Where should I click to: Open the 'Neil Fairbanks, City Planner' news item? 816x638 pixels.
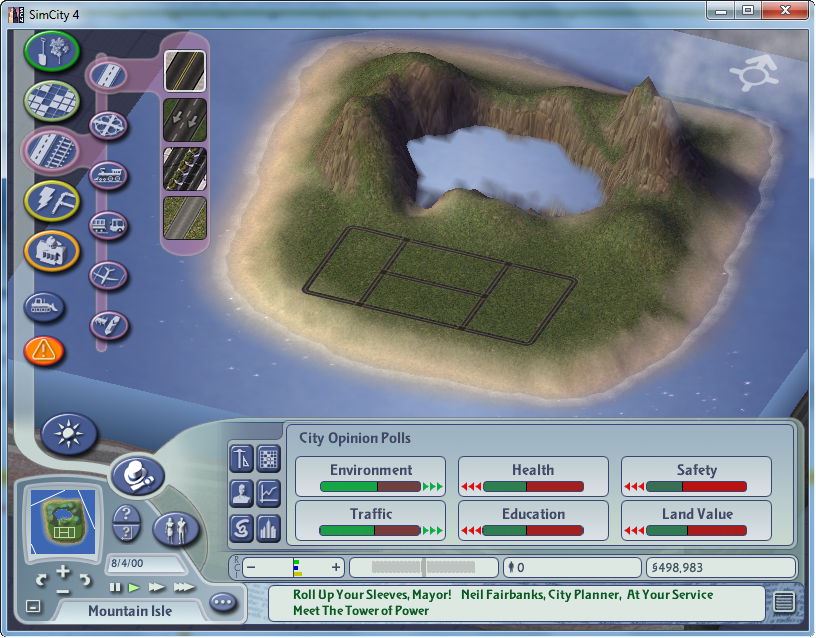click(587, 594)
